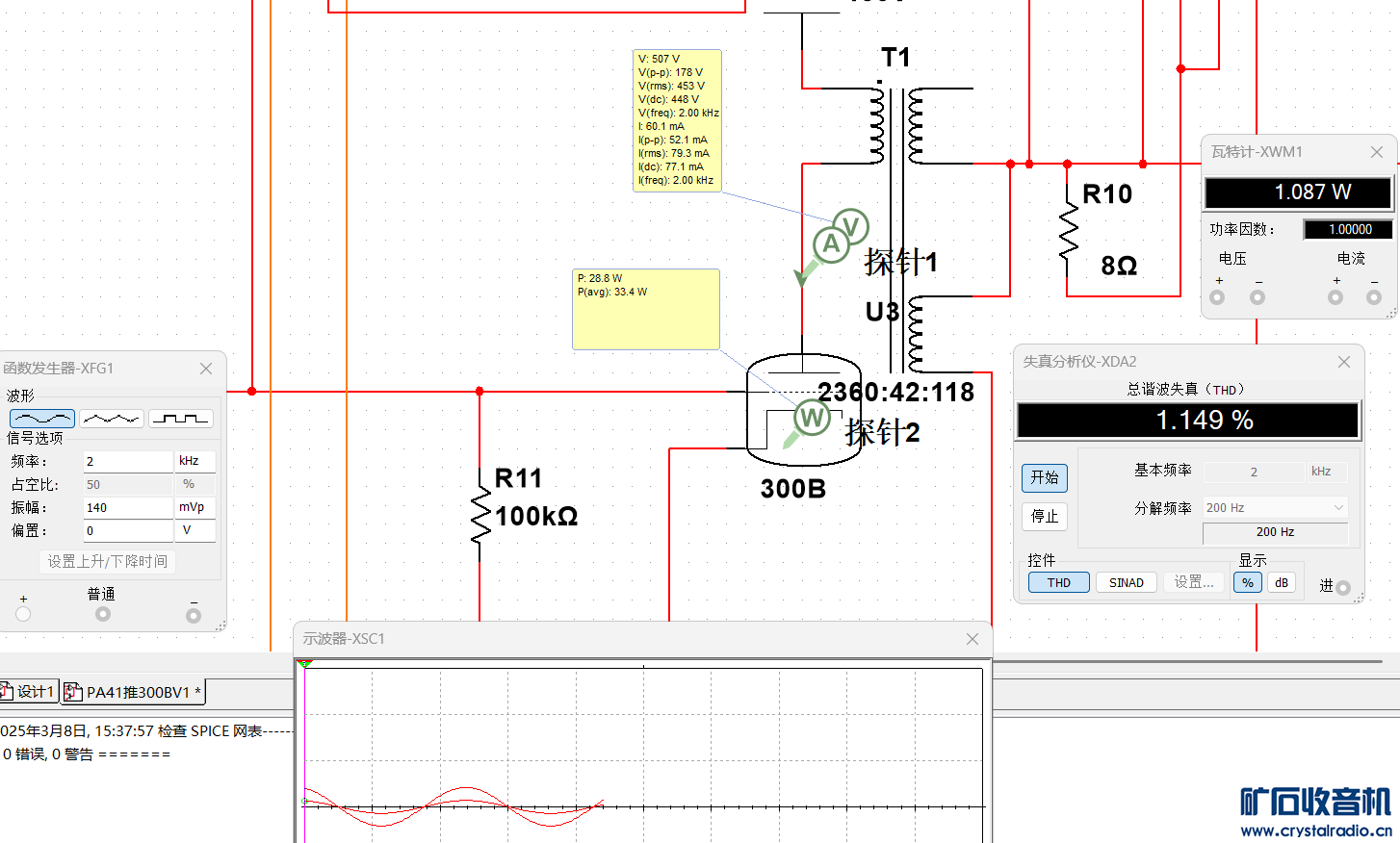Click the oscilloscope cursor marker at top-left

pos(304,663)
